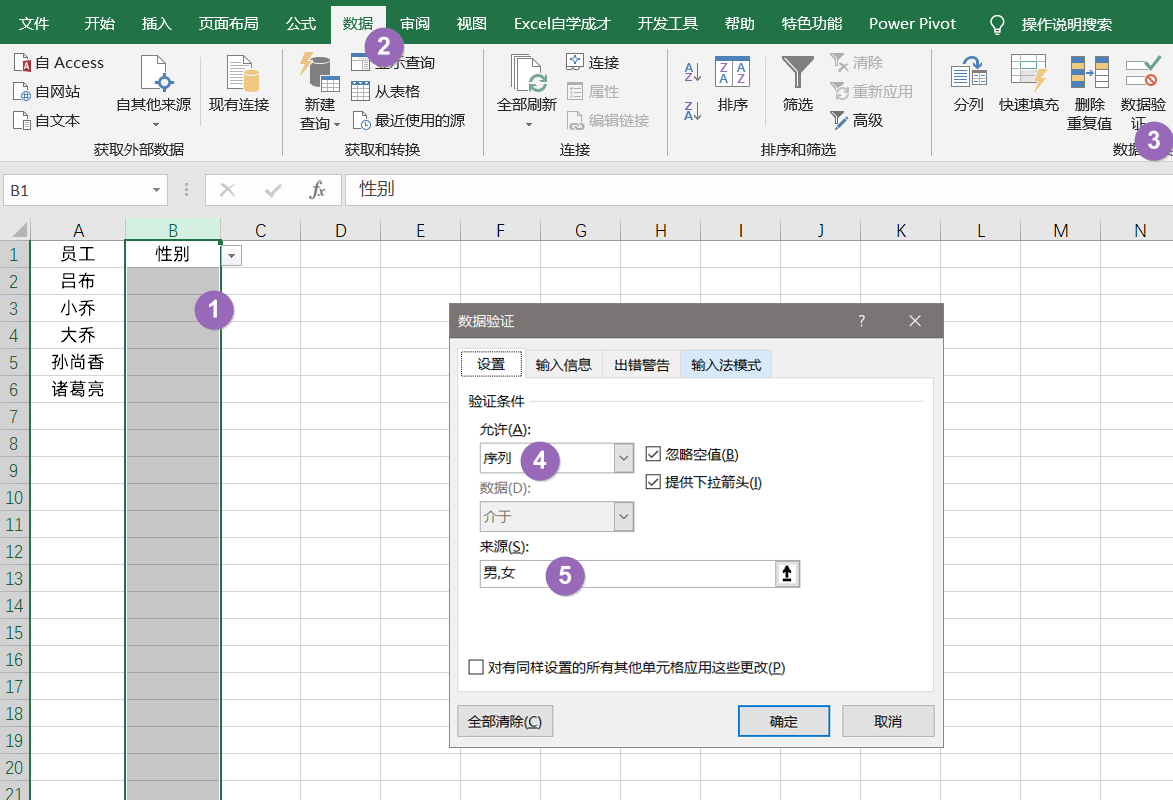Switch to the 出错警告 tab

pos(641,364)
